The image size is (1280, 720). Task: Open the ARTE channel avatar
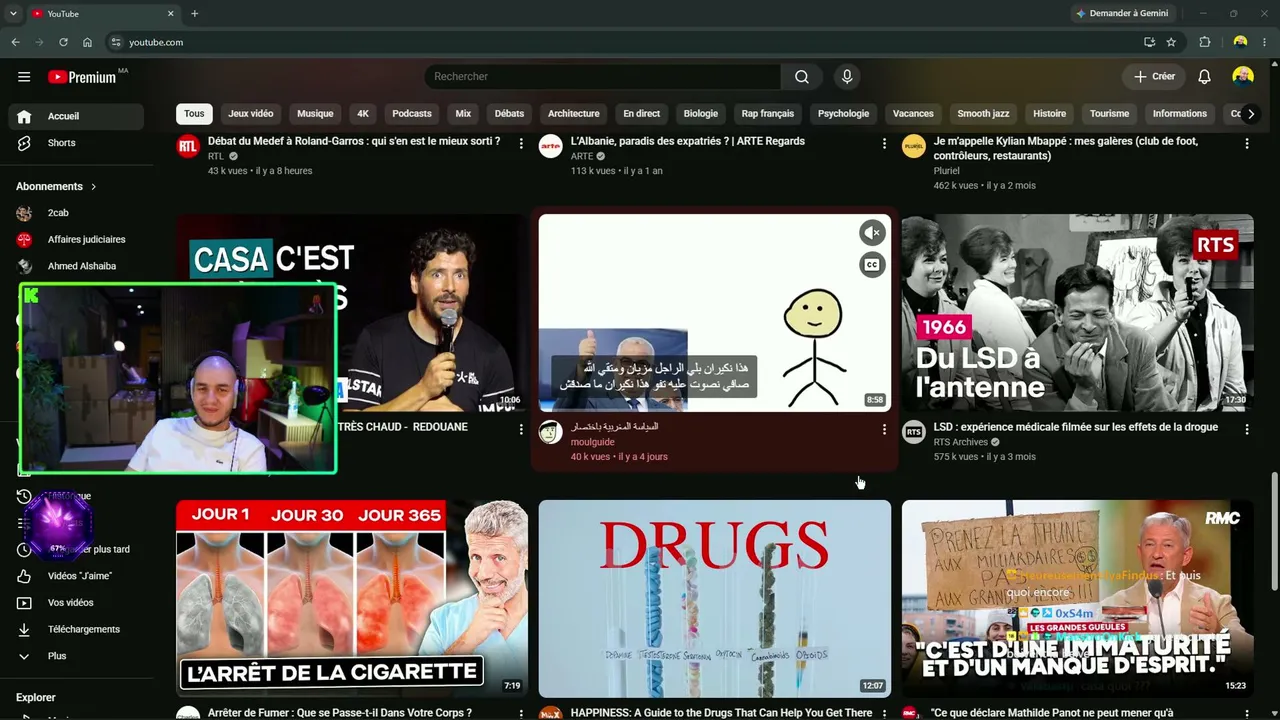click(x=550, y=147)
